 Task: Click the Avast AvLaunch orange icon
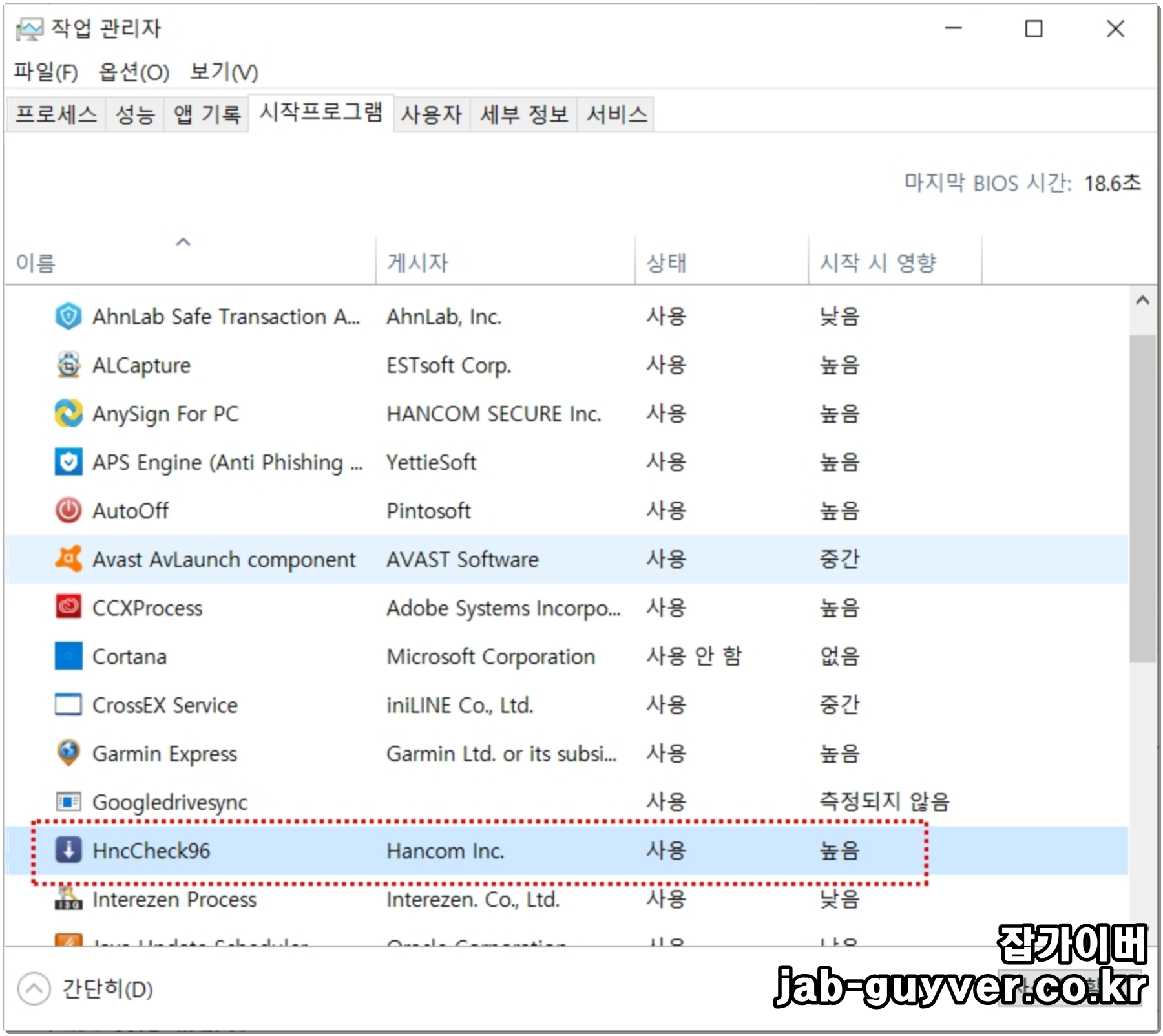click(68, 559)
